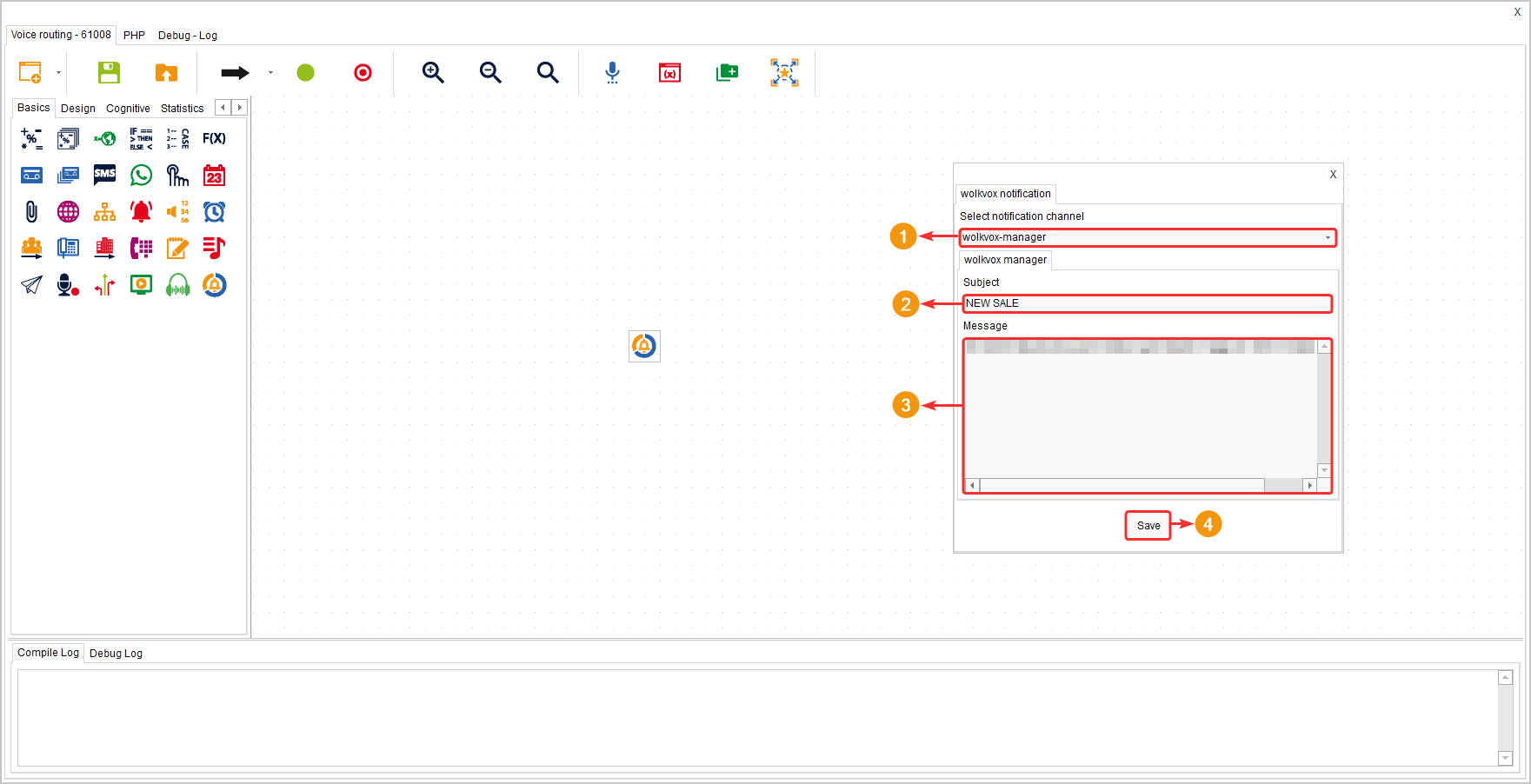Viewport: 1531px width, 784px height.
Task: Expand the arrow connector dropdown
Action: click(270, 72)
